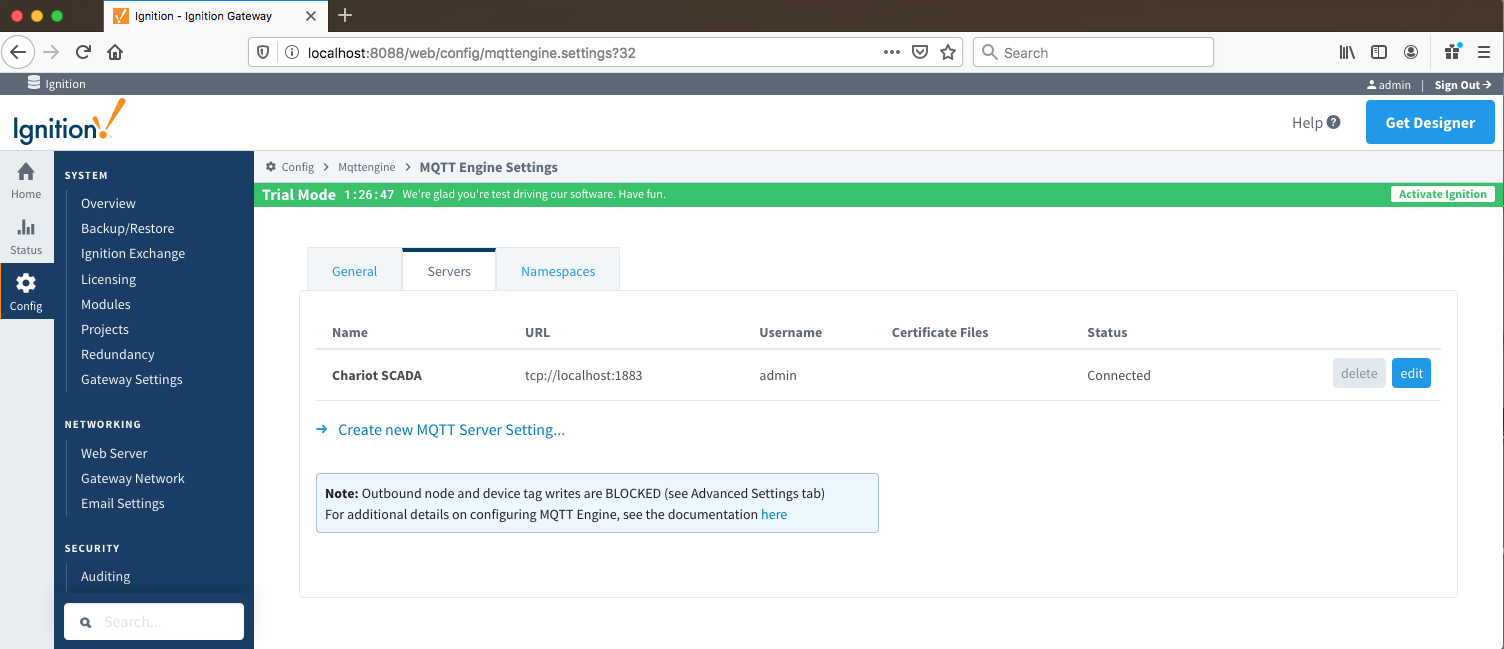This screenshot has height=649, width=1504.
Task: Open Email Settings under Networking
Action: tap(123, 503)
